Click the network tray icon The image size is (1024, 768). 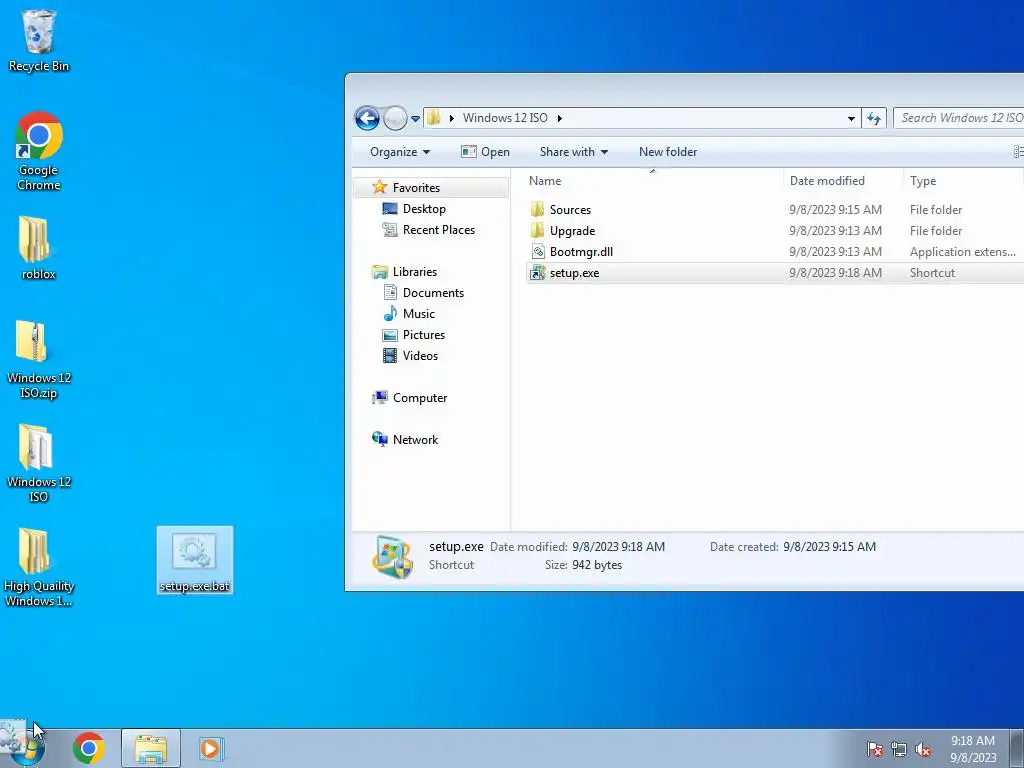pos(899,750)
